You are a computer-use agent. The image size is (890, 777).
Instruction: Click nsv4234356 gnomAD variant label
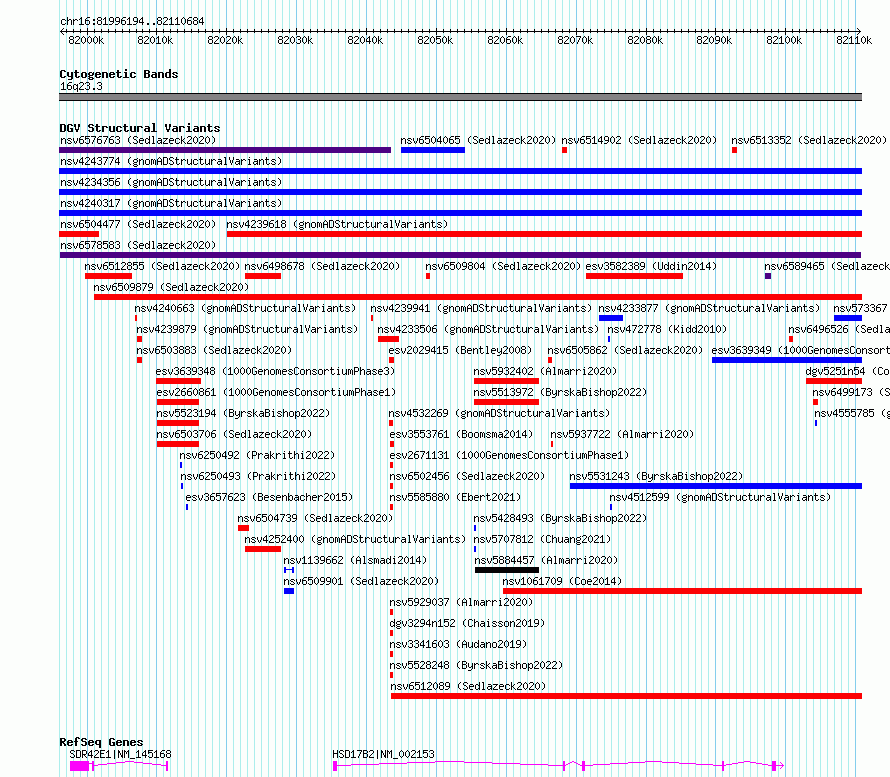pos(171,182)
